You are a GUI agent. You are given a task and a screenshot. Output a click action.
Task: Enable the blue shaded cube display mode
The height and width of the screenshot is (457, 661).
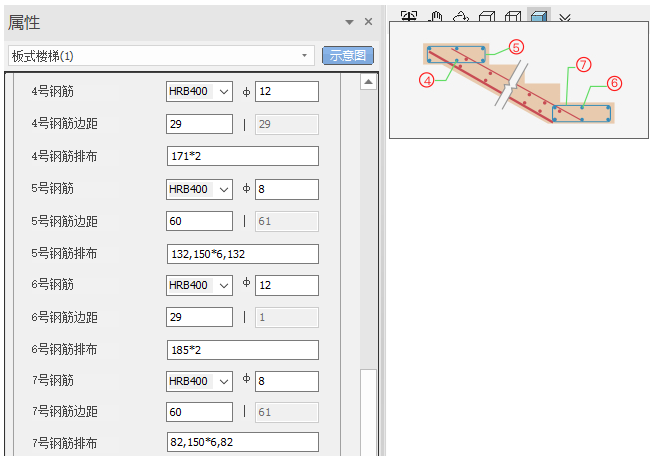pyautogui.click(x=539, y=17)
